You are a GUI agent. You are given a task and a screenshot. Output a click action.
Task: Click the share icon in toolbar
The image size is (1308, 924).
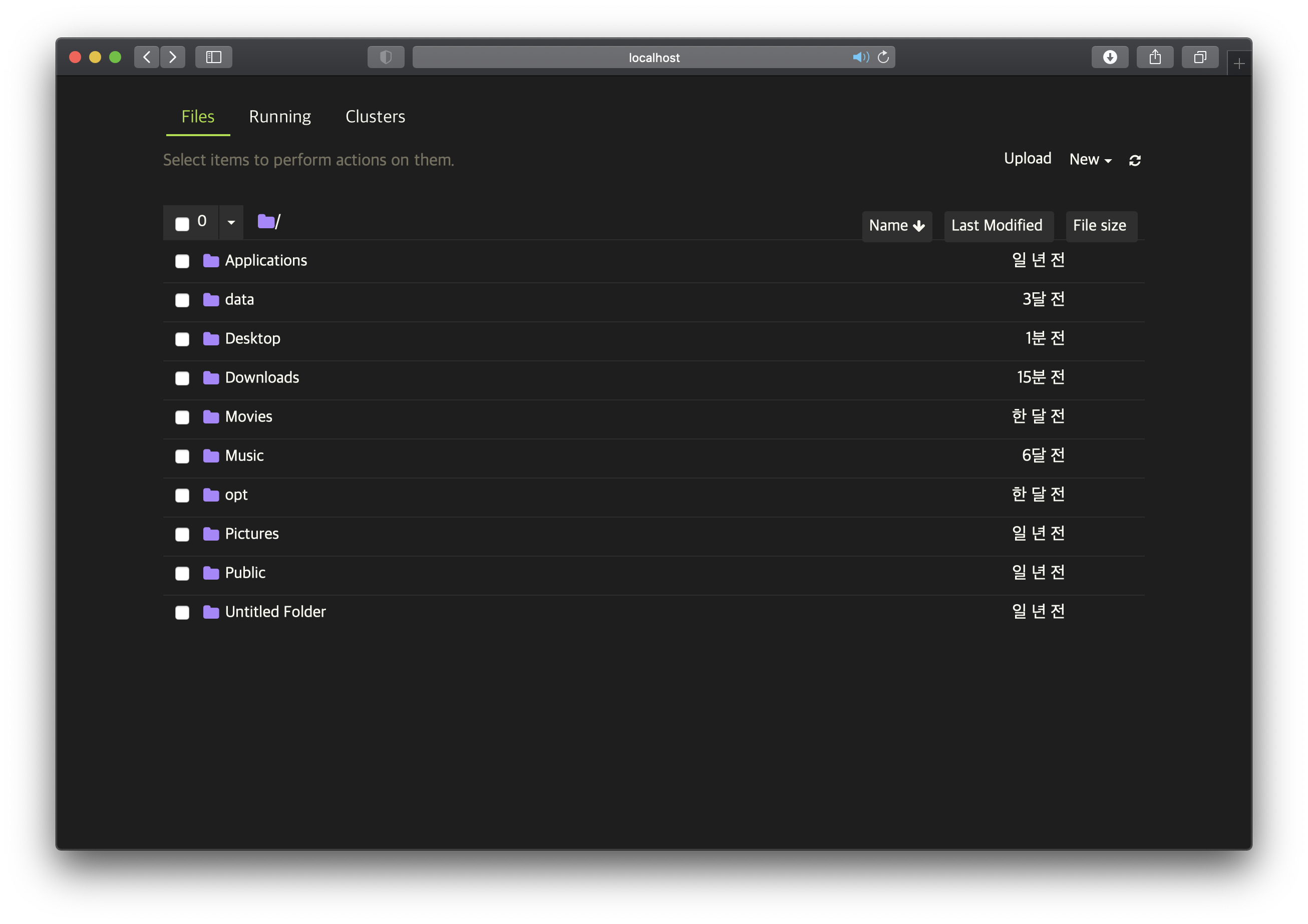[1155, 57]
